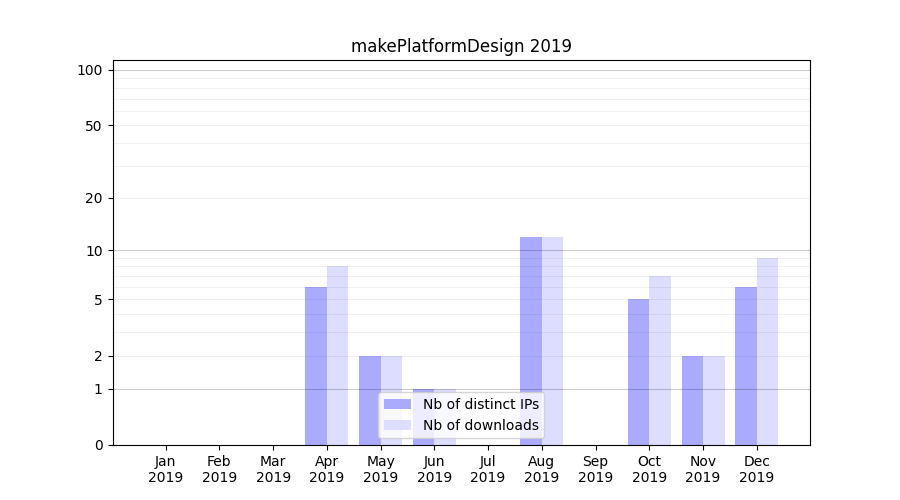The image size is (900, 500).
Task: Click the '50' y-axis tick label
Action: (x=94, y=126)
